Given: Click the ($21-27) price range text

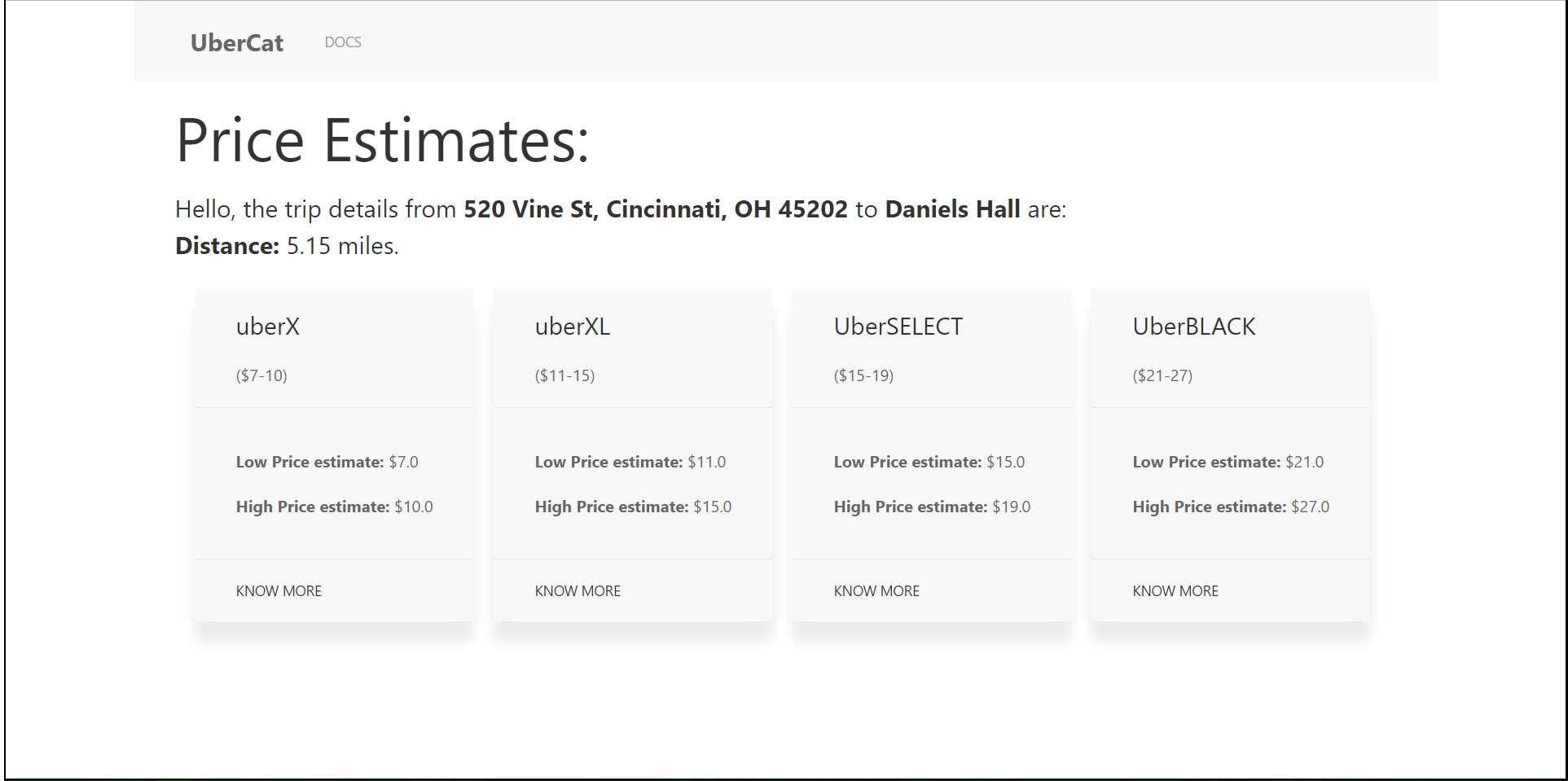Looking at the screenshot, I should tap(1163, 375).
